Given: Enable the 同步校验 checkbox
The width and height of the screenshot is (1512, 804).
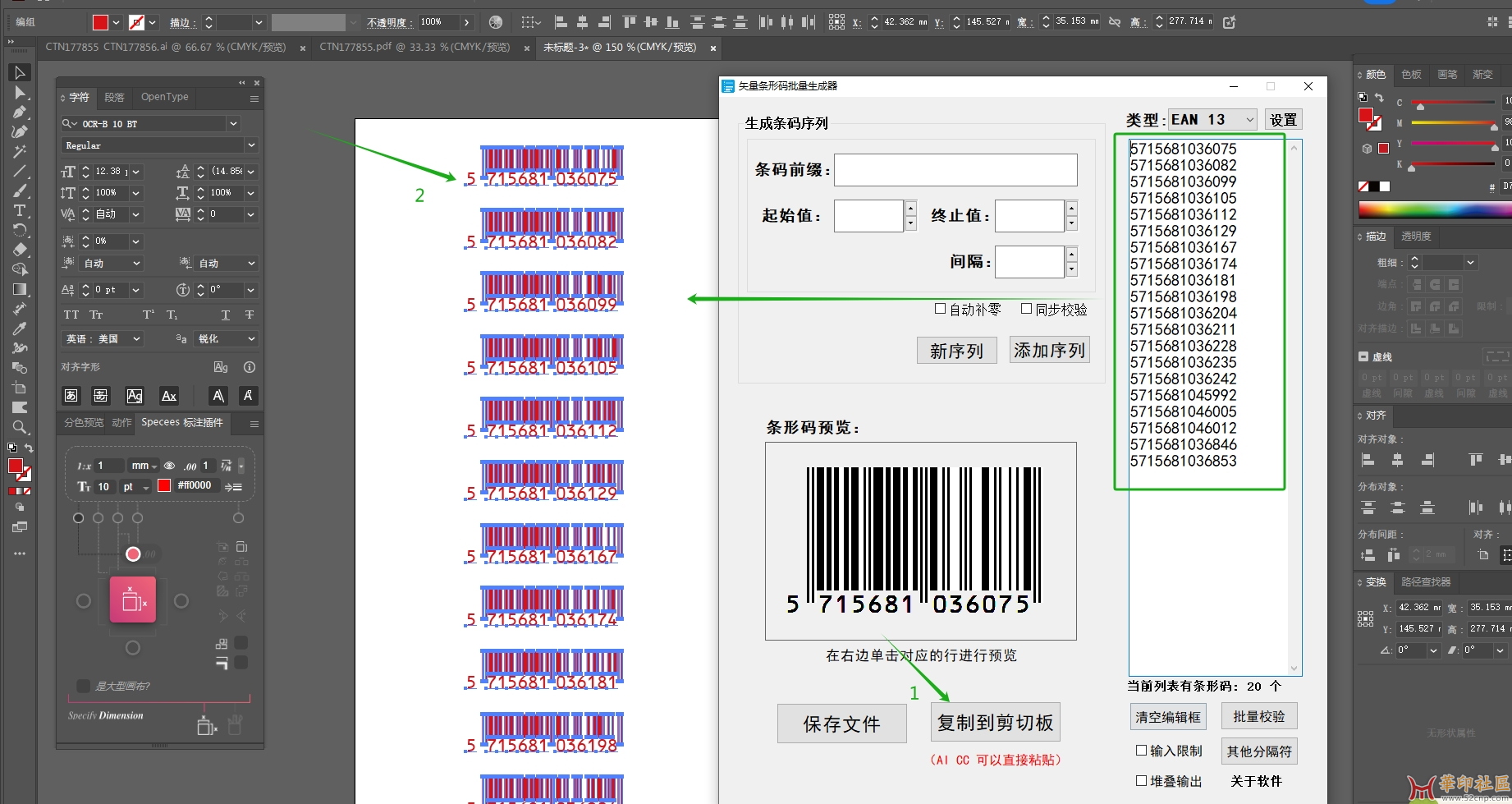Looking at the screenshot, I should [x=1026, y=309].
